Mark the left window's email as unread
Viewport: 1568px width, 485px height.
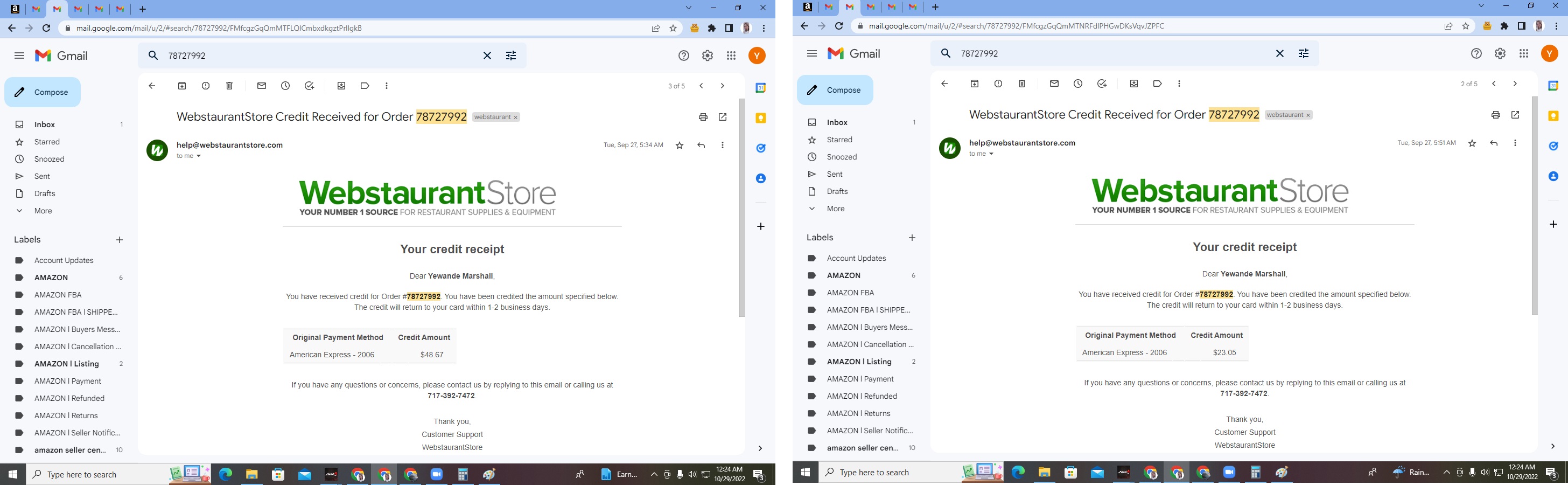(x=262, y=86)
